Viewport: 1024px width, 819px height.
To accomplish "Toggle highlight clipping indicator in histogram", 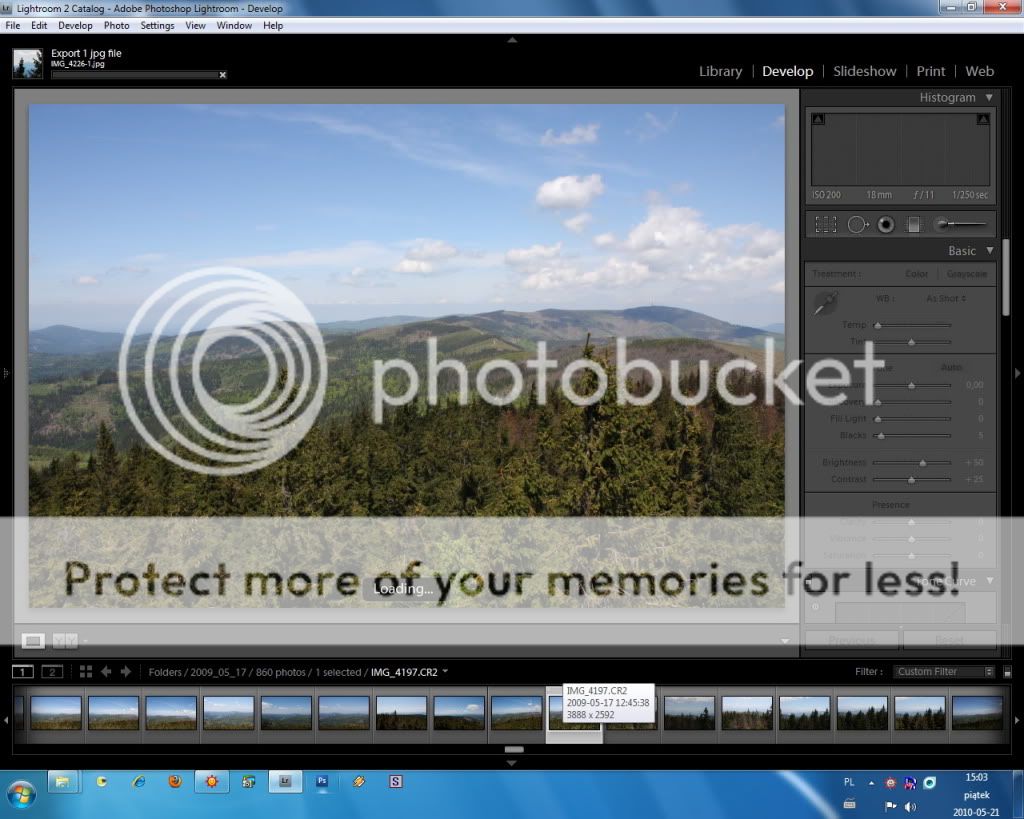I will coord(983,119).
